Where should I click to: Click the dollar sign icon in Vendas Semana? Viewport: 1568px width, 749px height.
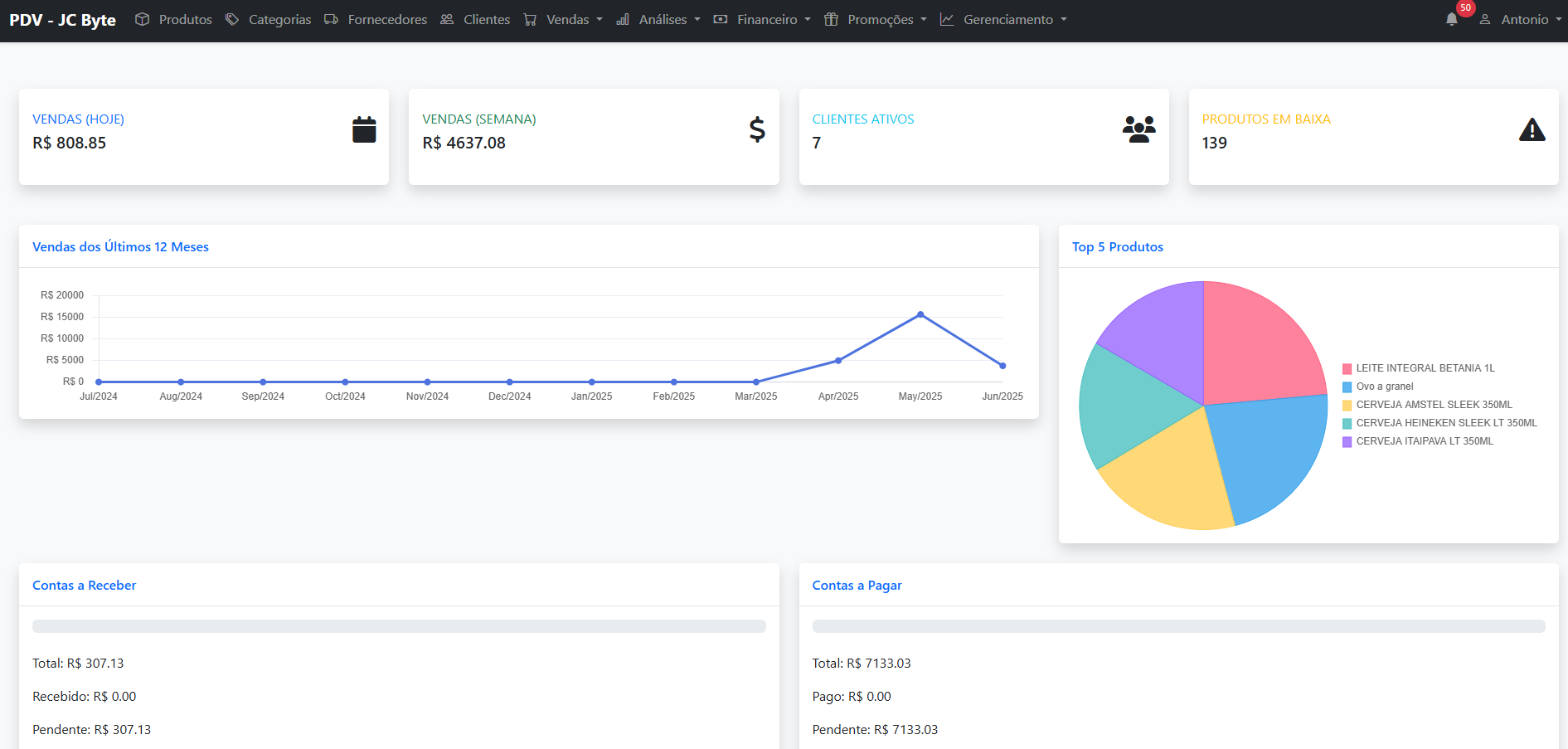click(756, 129)
